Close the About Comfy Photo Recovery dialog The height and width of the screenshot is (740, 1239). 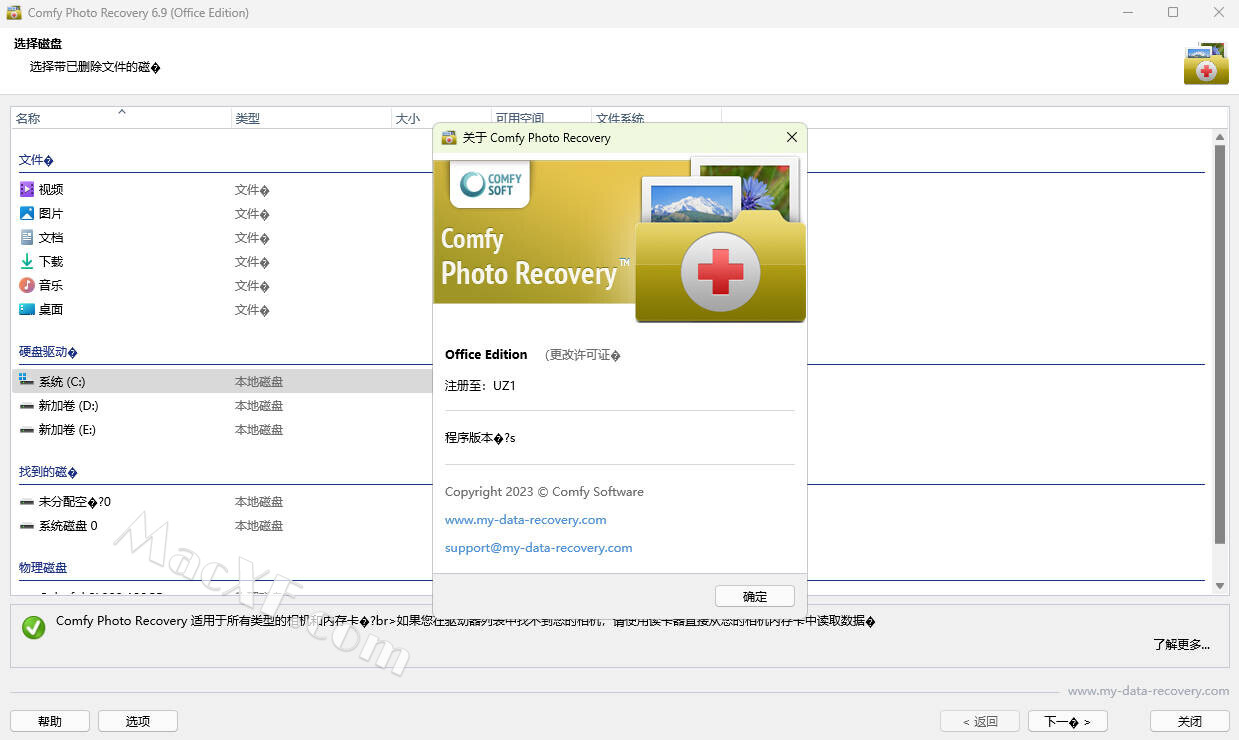tap(792, 137)
